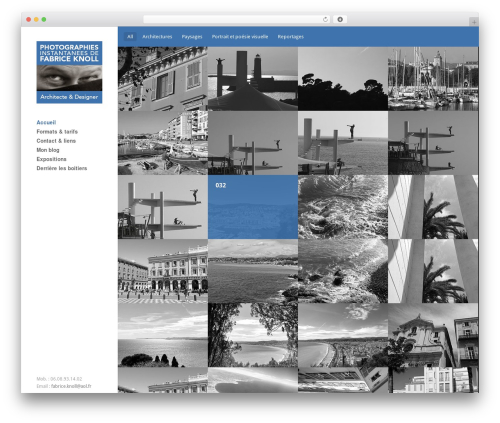The image size is (500, 423).
Task: Open the harbor with waterfront buildings photo
Action: click(163, 143)
